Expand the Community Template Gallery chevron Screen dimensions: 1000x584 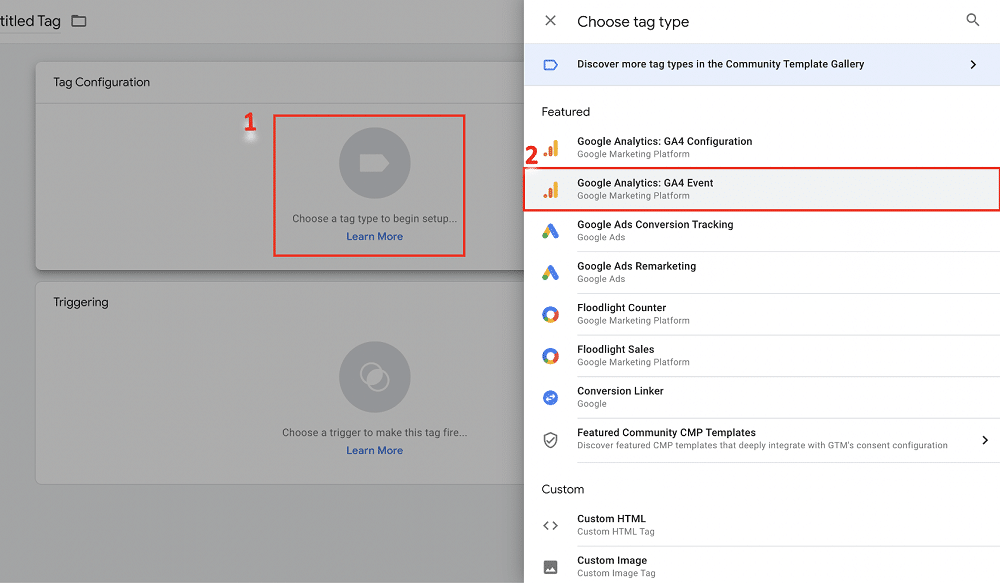click(x=971, y=63)
